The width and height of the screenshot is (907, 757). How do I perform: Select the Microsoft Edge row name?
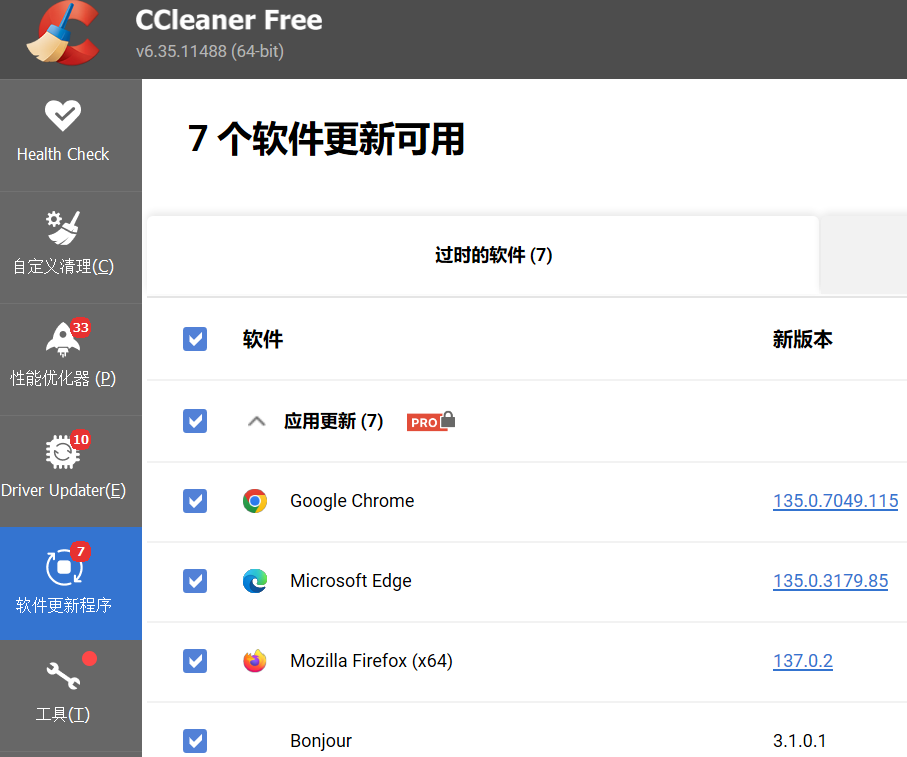click(x=351, y=581)
